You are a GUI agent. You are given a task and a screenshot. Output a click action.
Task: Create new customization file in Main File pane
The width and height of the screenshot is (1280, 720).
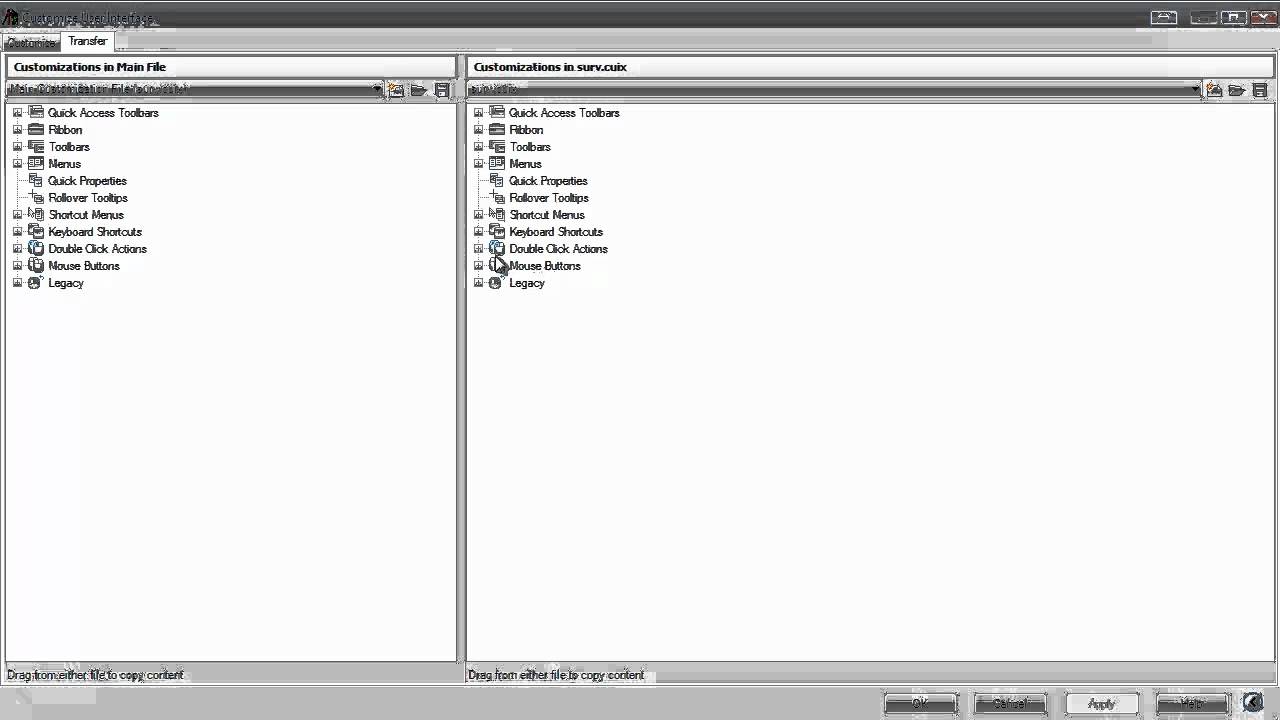[x=396, y=90]
